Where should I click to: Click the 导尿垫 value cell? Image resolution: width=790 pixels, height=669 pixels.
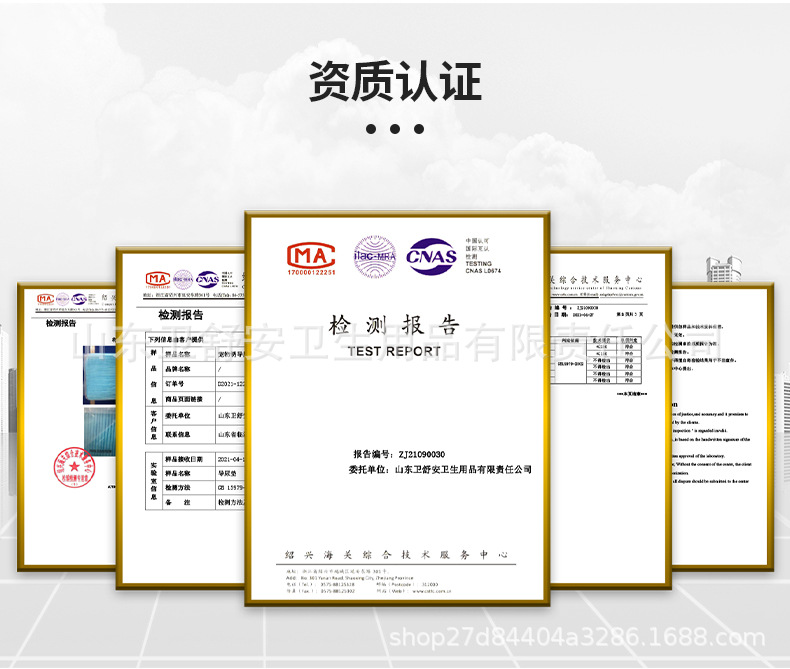coord(230,474)
